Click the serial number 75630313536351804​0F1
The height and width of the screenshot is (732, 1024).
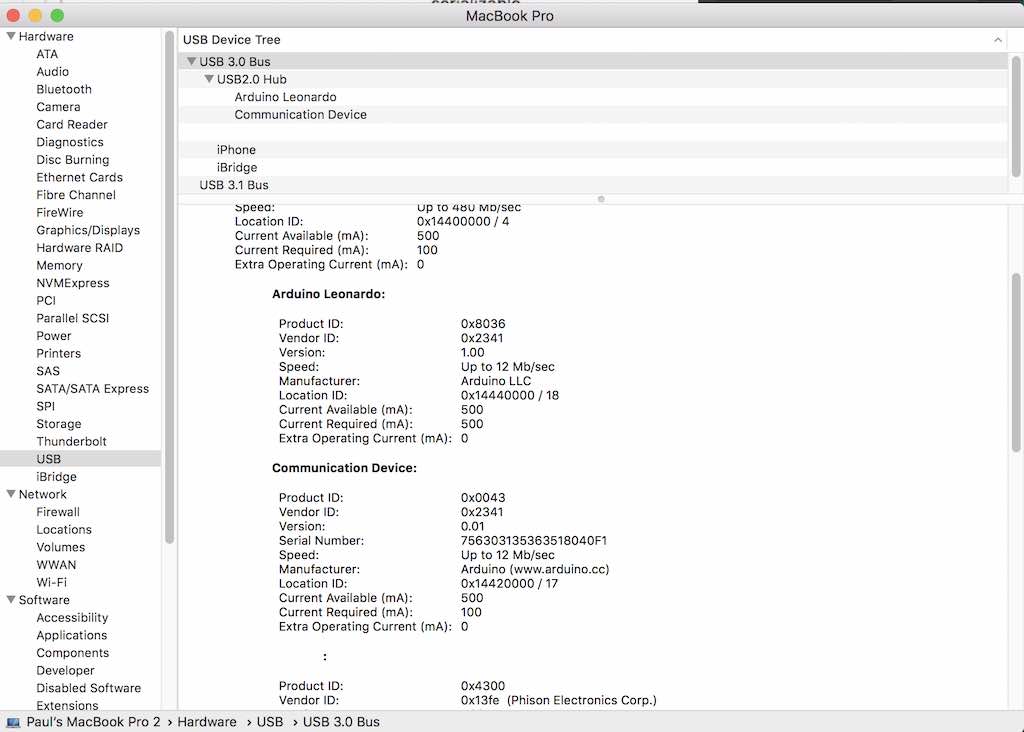[534, 541]
